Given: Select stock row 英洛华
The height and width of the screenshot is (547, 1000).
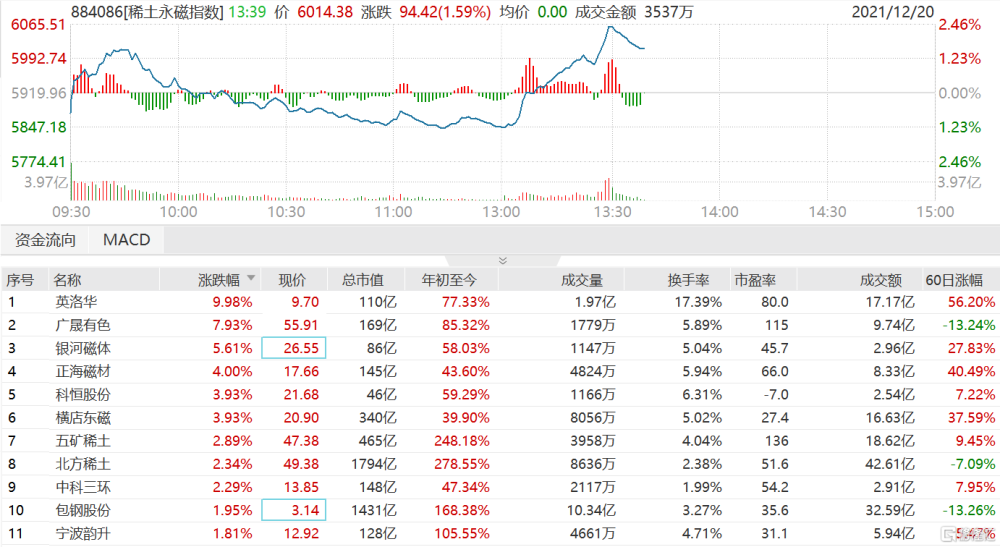Looking at the screenshot, I should pyautogui.click(x=500, y=302).
